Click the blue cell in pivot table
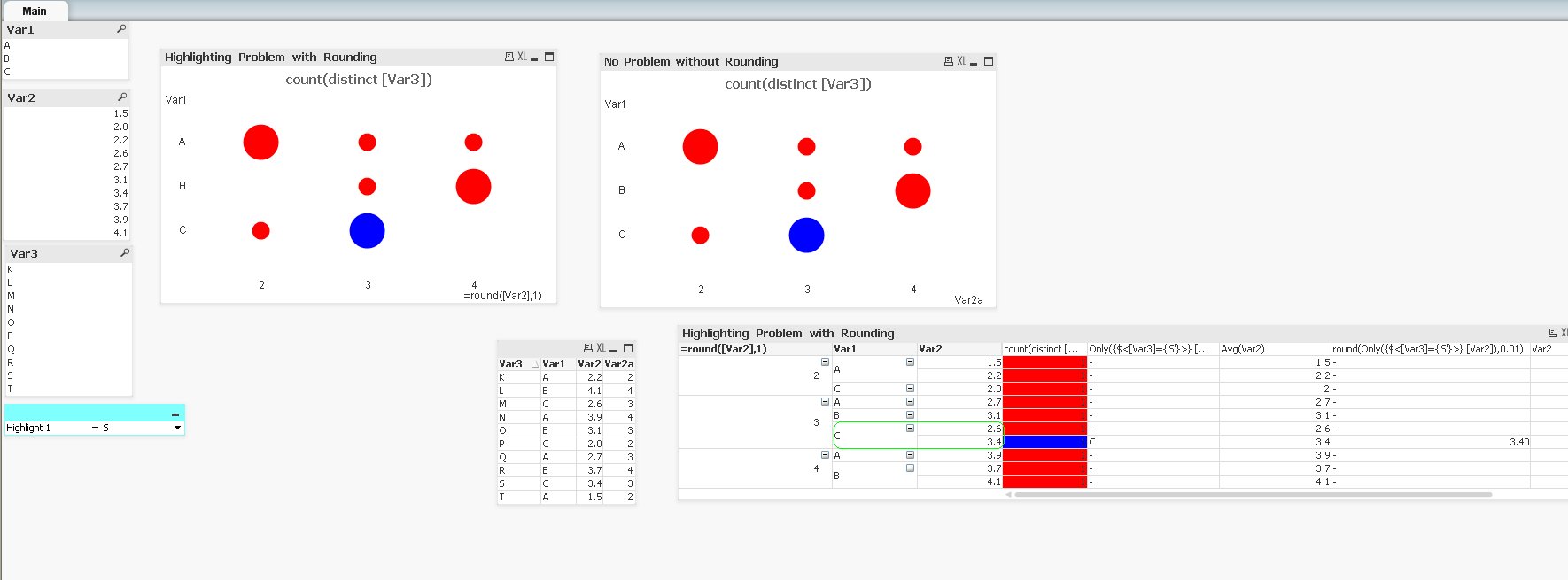This screenshot has height=580, width=1568. [1044, 442]
